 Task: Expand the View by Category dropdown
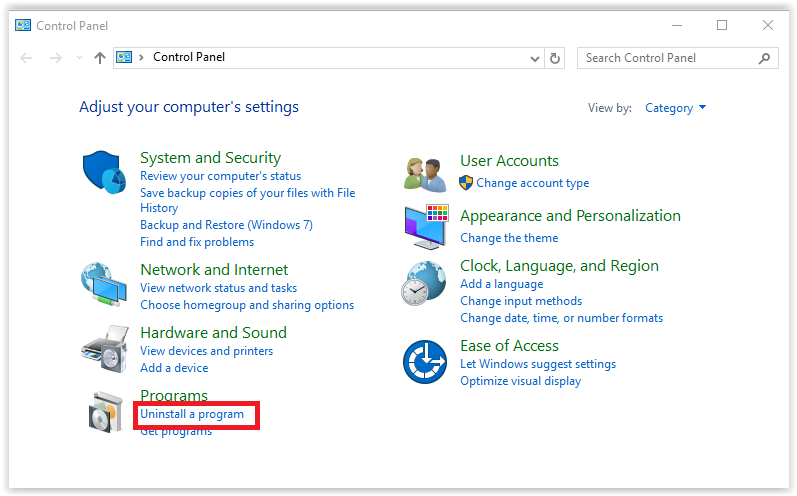[676, 108]
